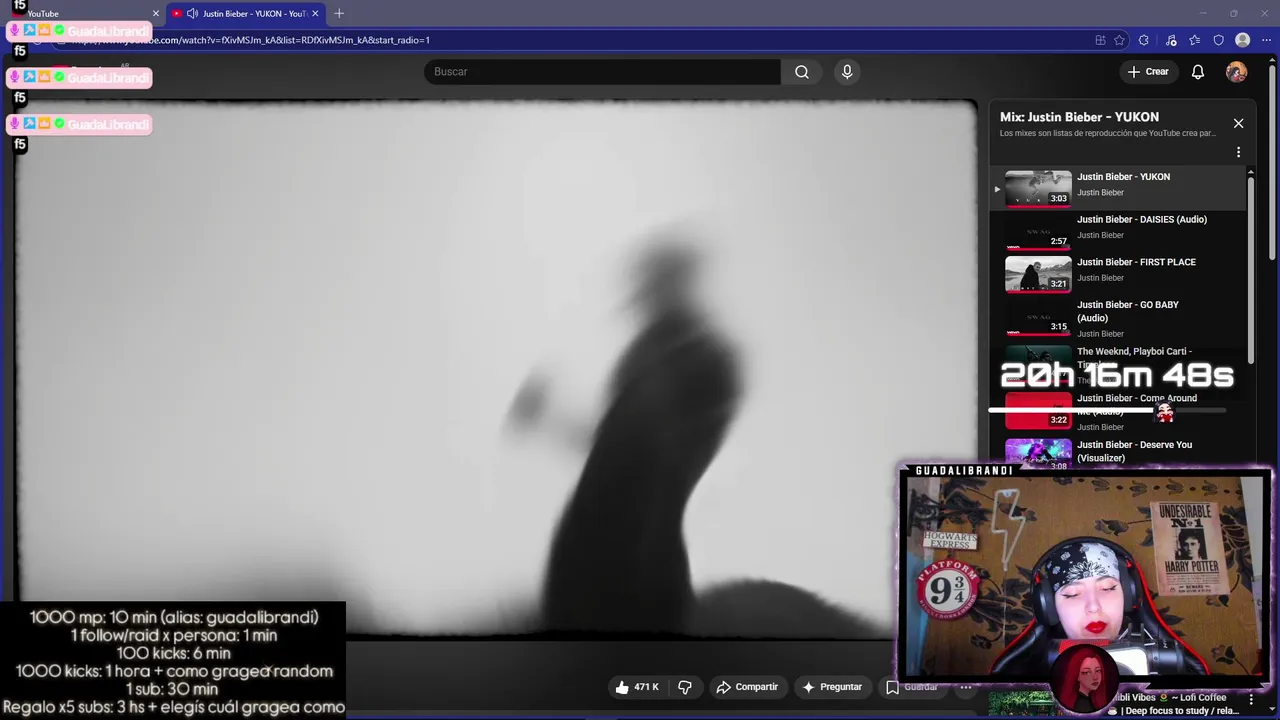Select the Justin Bieber - YUKON browser tab
This screenshot has width=1280, height=720.
tap(245, 13)
